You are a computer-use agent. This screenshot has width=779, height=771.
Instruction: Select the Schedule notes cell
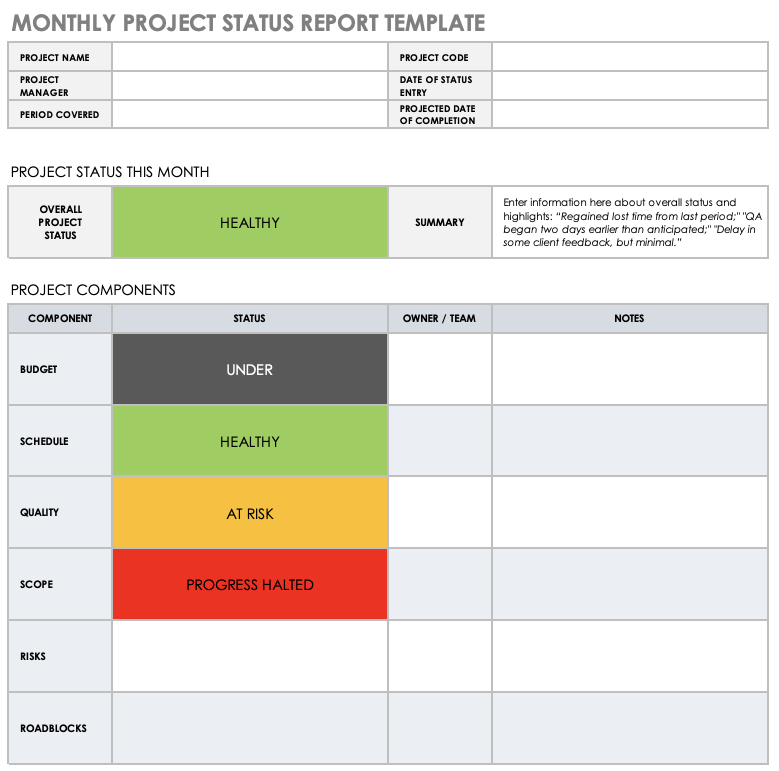(x=630, y=441)
